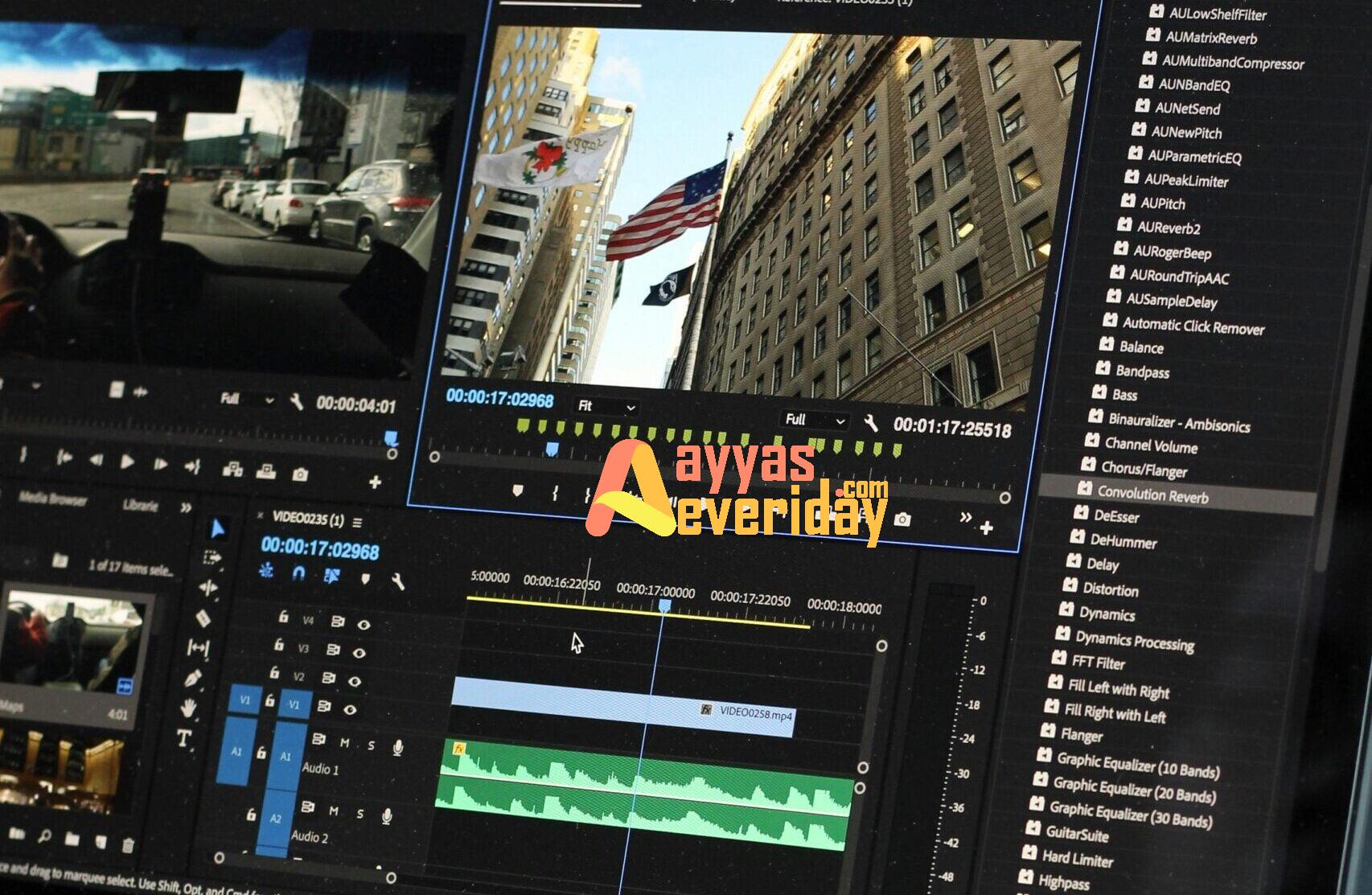Toggle V1 source patching button
The height and width of the screenshot is (895, 1372).
(244, 700)
